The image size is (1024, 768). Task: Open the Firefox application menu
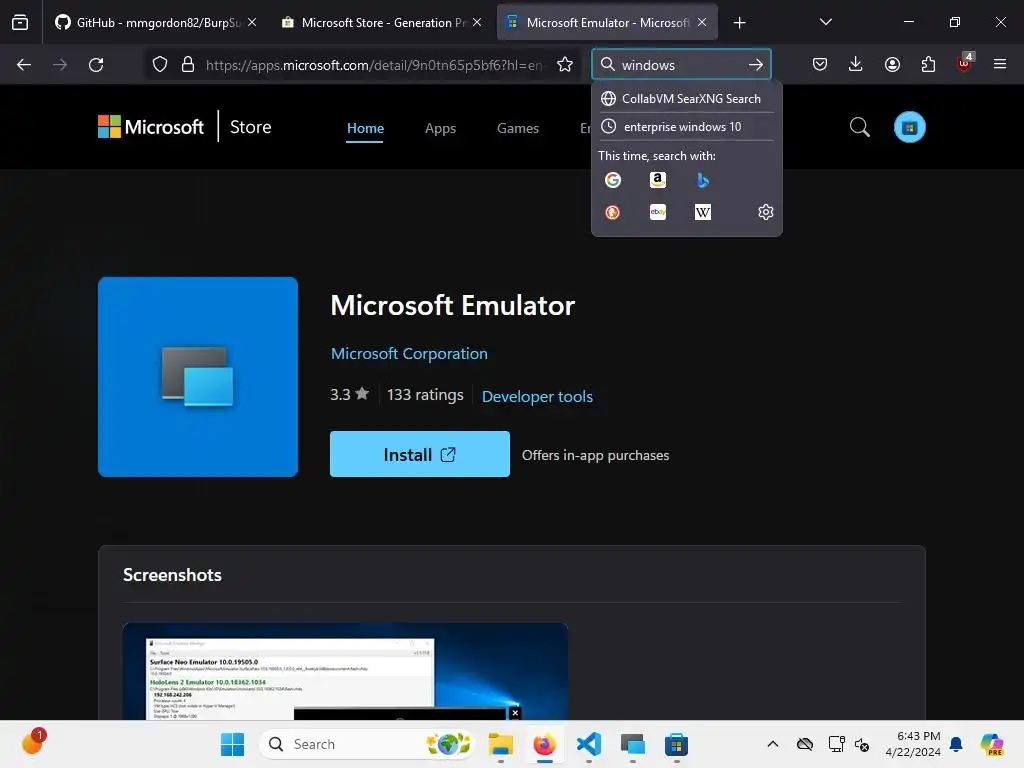click(x=1000, y=65)
